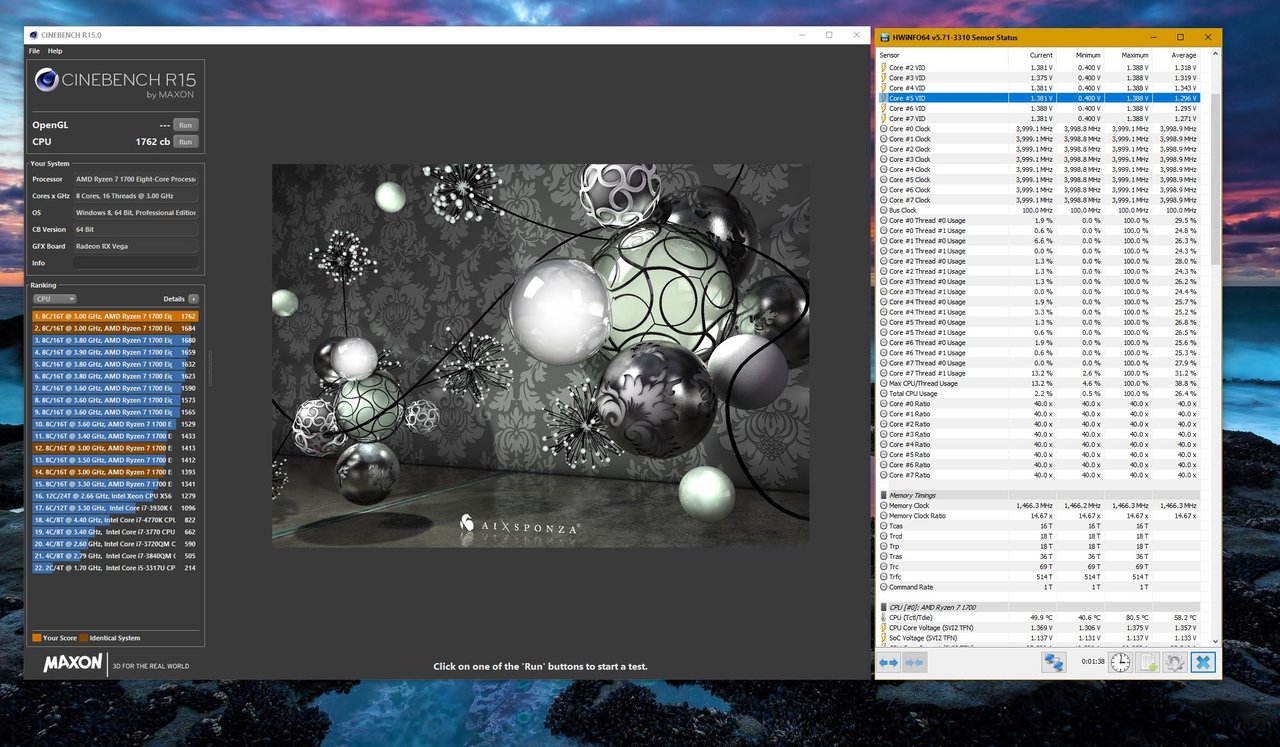Viewport: 1280px width, 747px height.
Task: Reset HWiNFO sensor timer clock icon
Action: tap(1120, 662)
